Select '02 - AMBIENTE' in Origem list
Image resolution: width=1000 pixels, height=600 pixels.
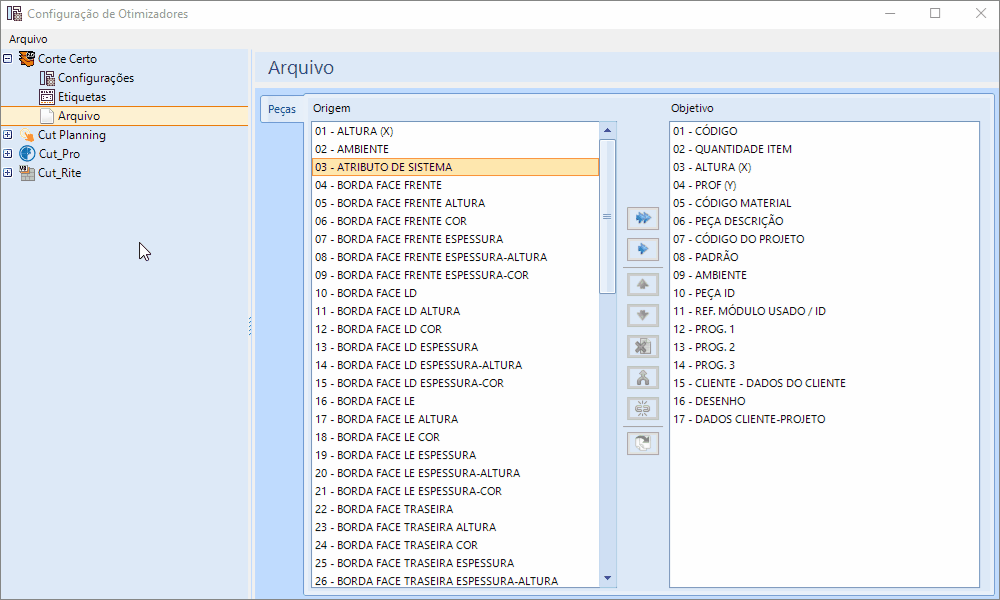point(455,149)
